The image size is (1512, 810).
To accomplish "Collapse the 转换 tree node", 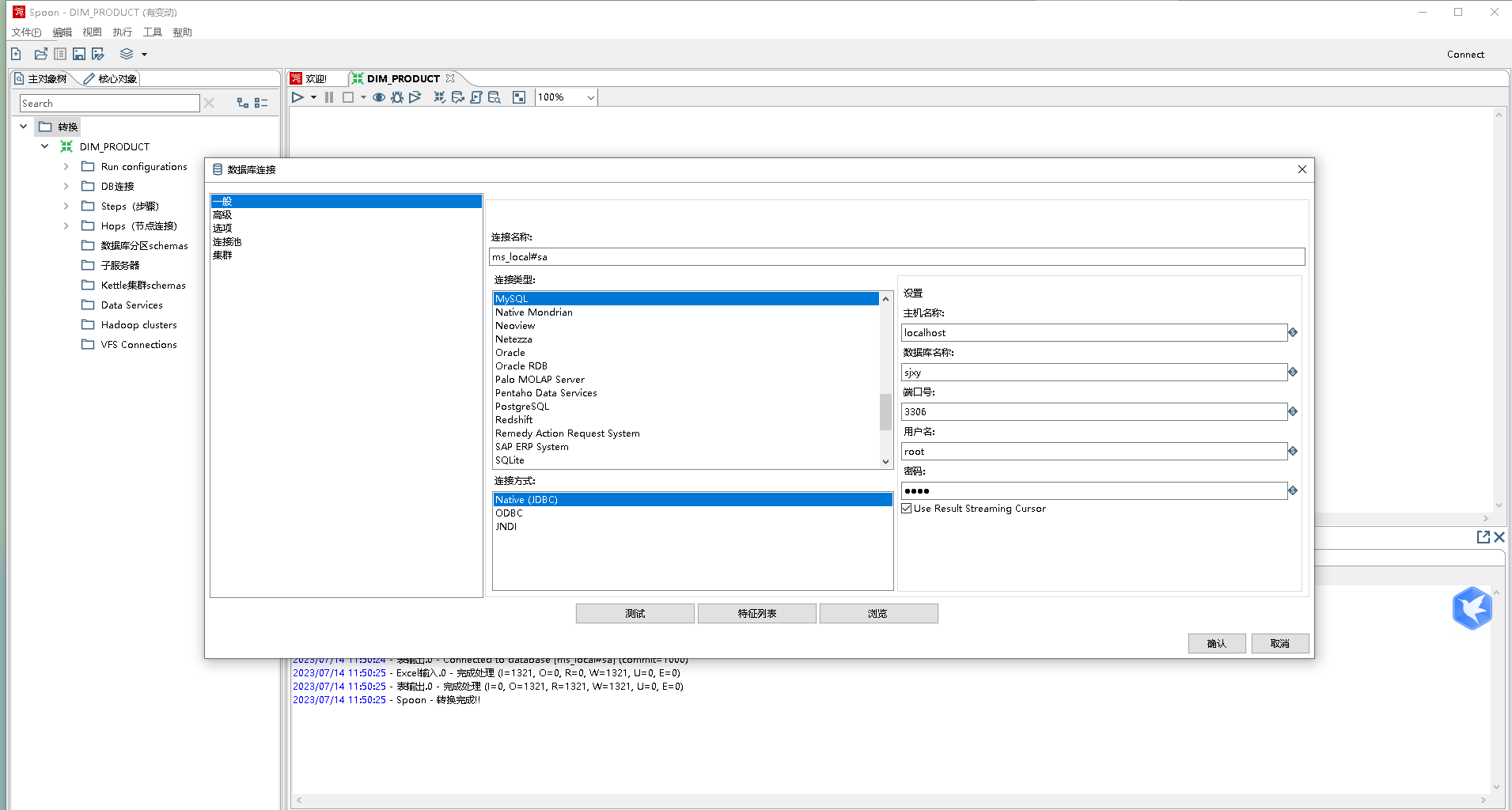I will tap(24, 127).
